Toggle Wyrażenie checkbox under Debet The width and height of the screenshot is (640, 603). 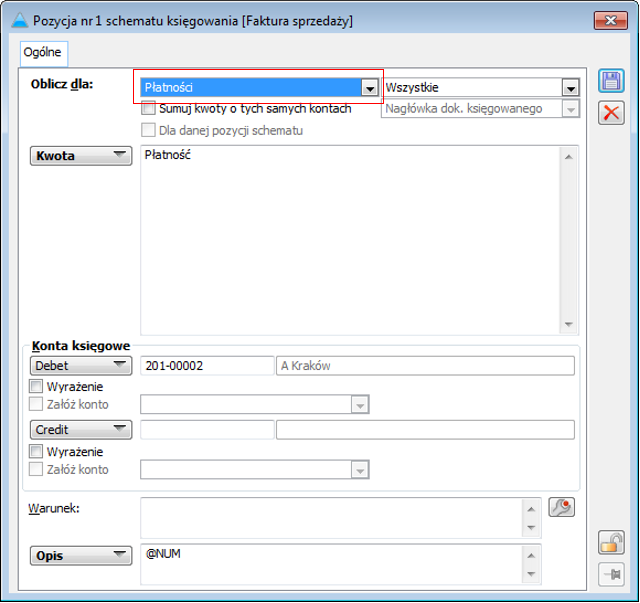[36, 386]
